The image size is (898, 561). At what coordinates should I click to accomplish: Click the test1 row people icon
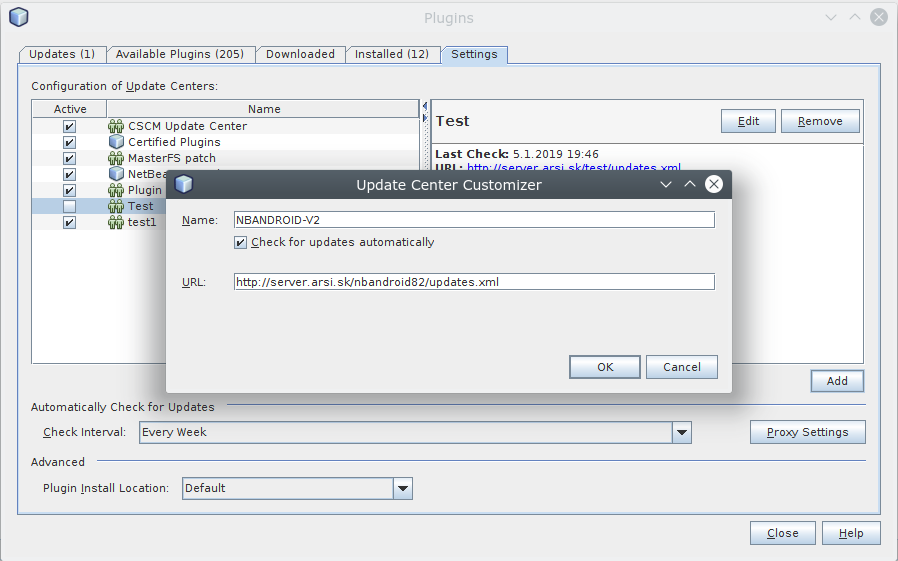[x=116, y=222]
